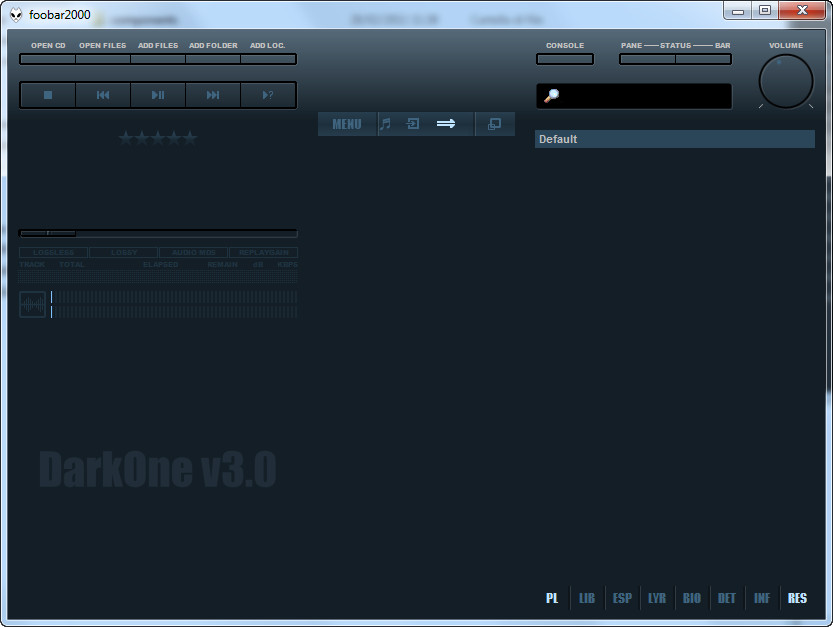Viewport: 833px width, 627px height.
Task: Switch to the ESP tab
Action: (x=622, y=598)
